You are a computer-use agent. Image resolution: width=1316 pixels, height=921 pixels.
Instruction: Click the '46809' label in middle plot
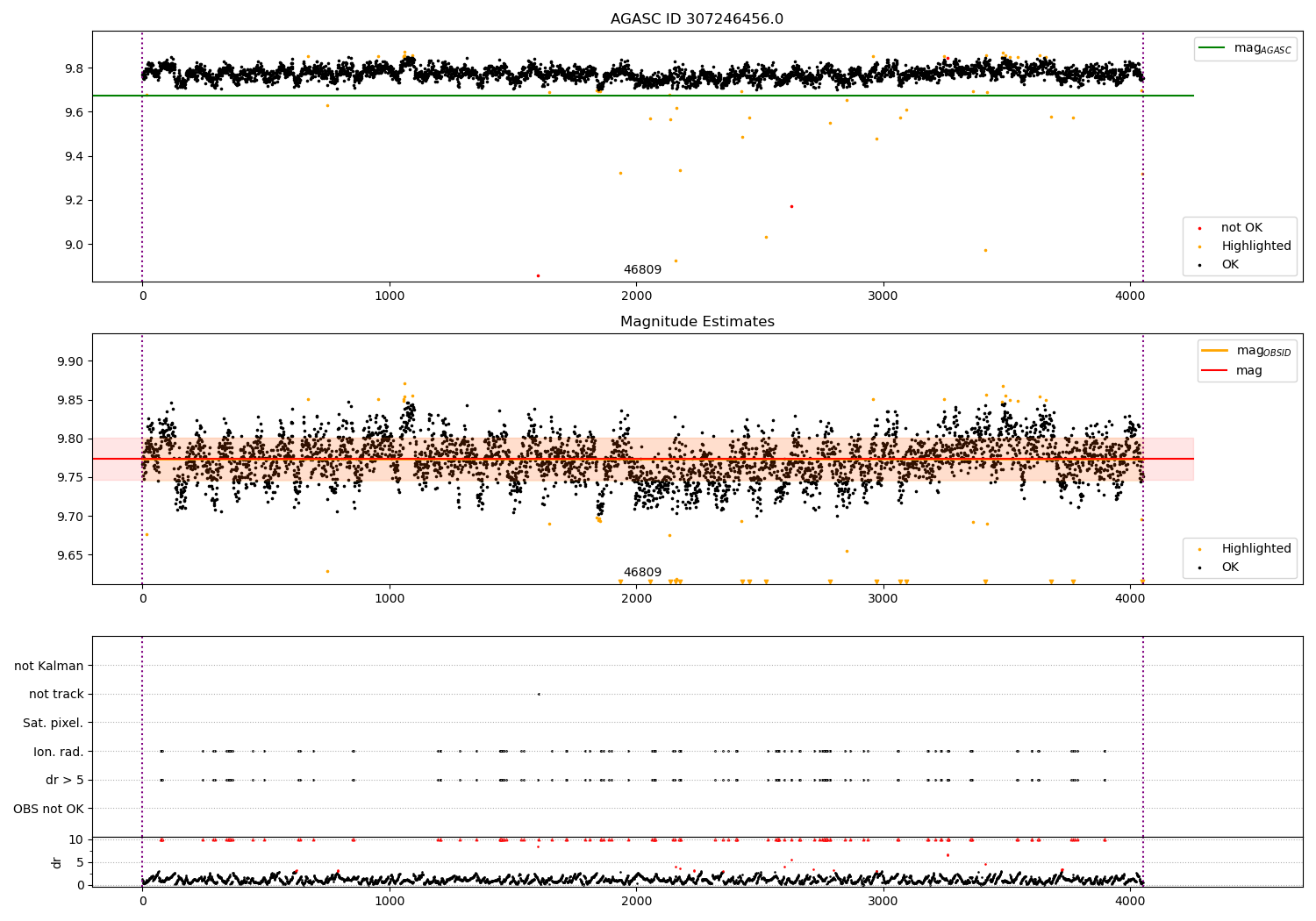[x=642, y=573]
